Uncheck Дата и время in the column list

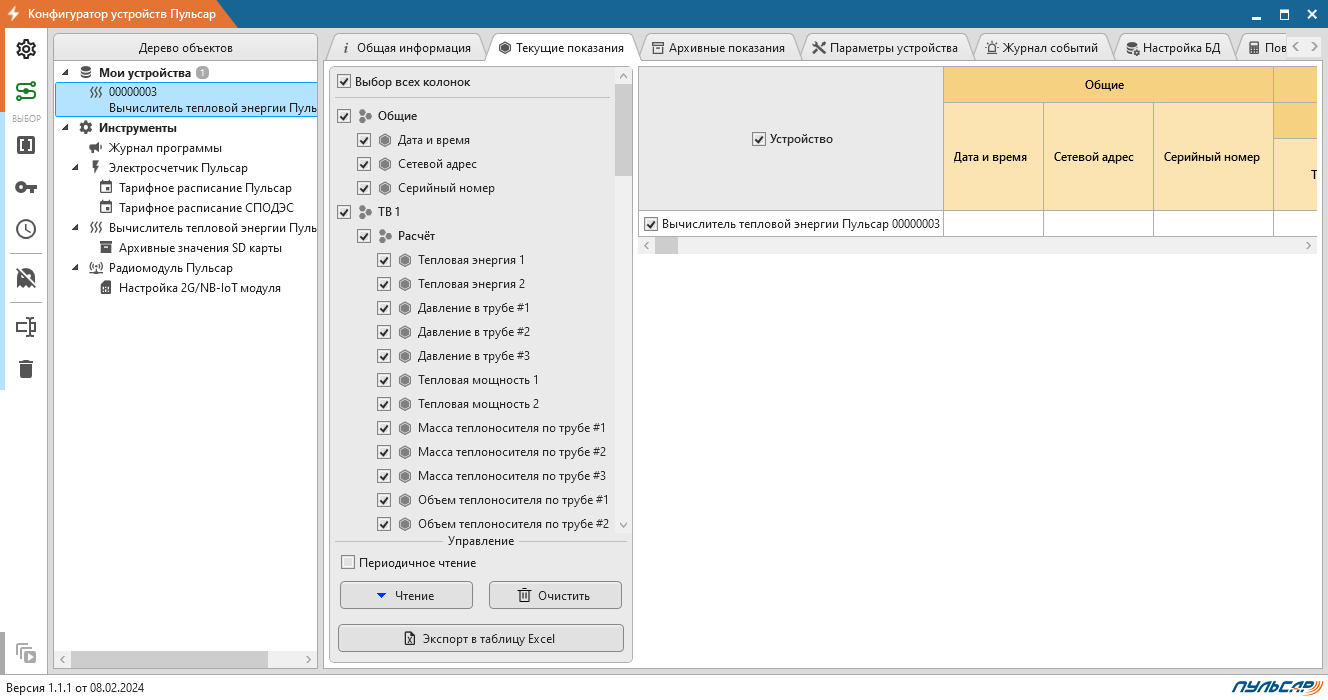(x=364, y=140)
